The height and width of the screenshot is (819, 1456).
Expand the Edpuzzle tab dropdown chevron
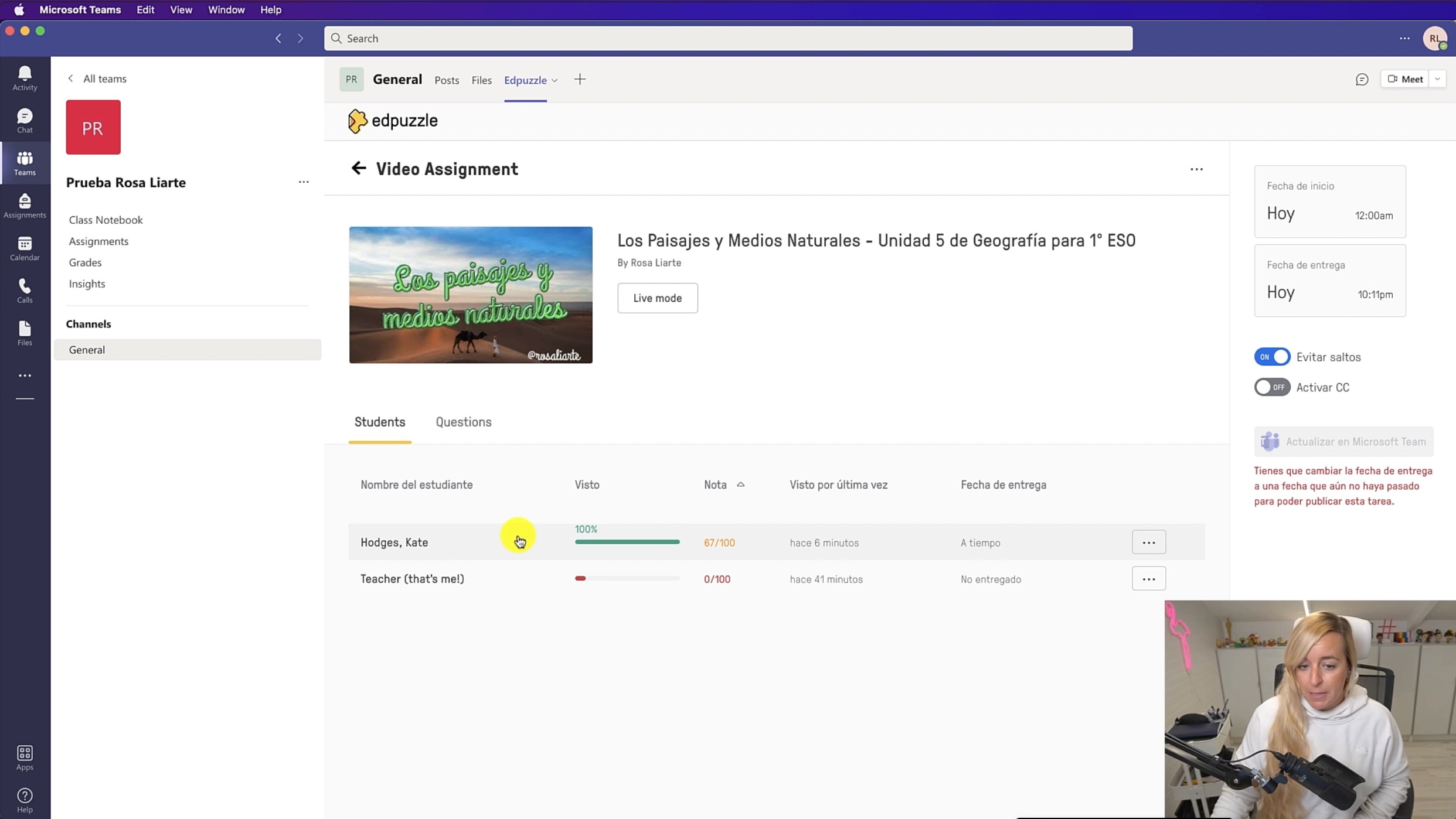tap(554, 80)
